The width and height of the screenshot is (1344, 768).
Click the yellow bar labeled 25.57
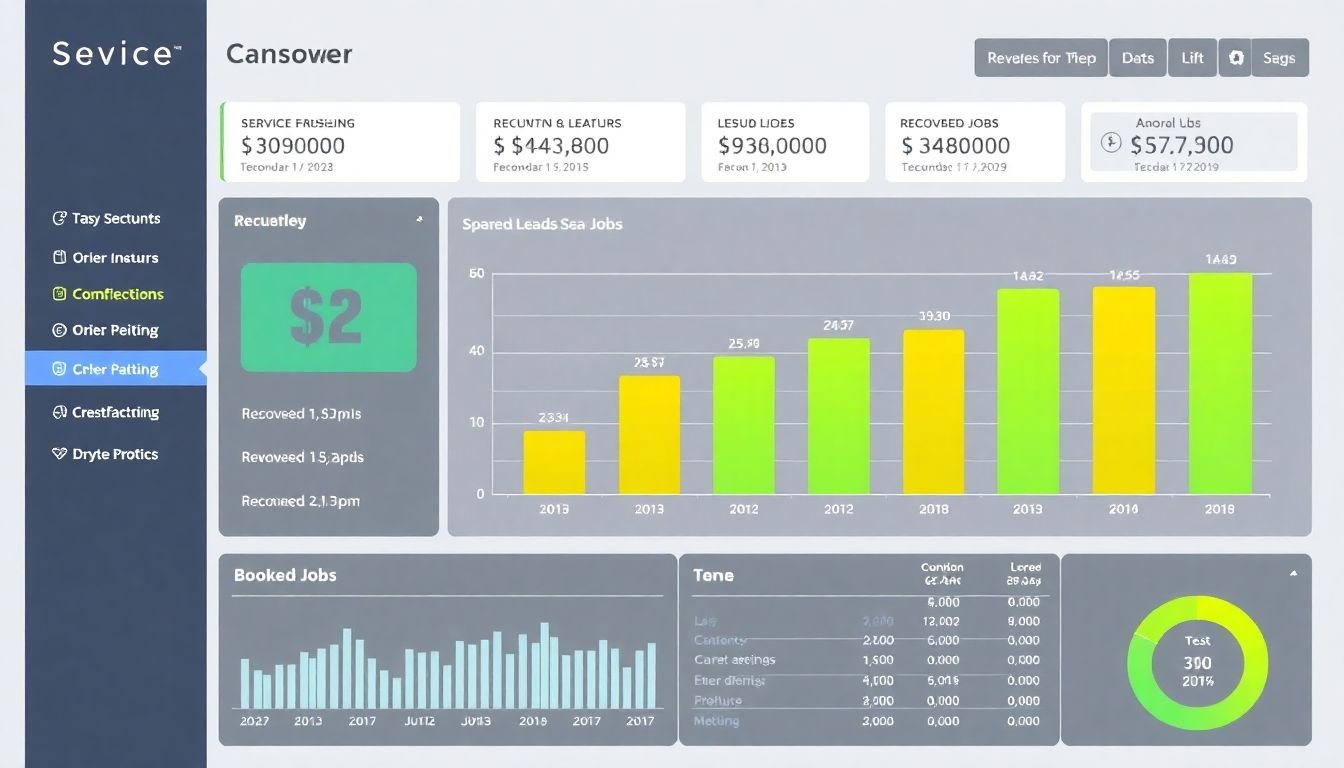click(649, 435)
